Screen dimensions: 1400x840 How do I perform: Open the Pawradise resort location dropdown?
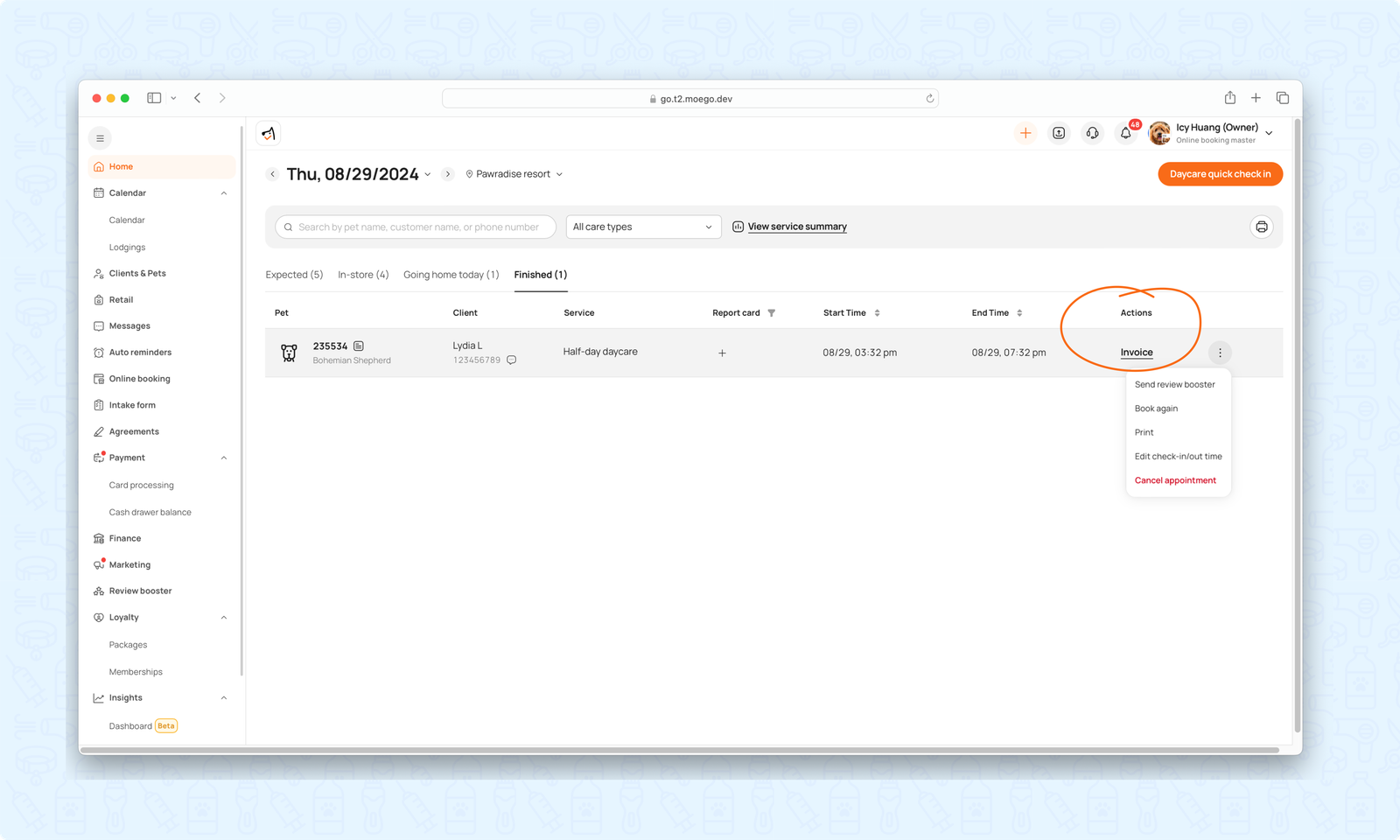click(514, 174)
